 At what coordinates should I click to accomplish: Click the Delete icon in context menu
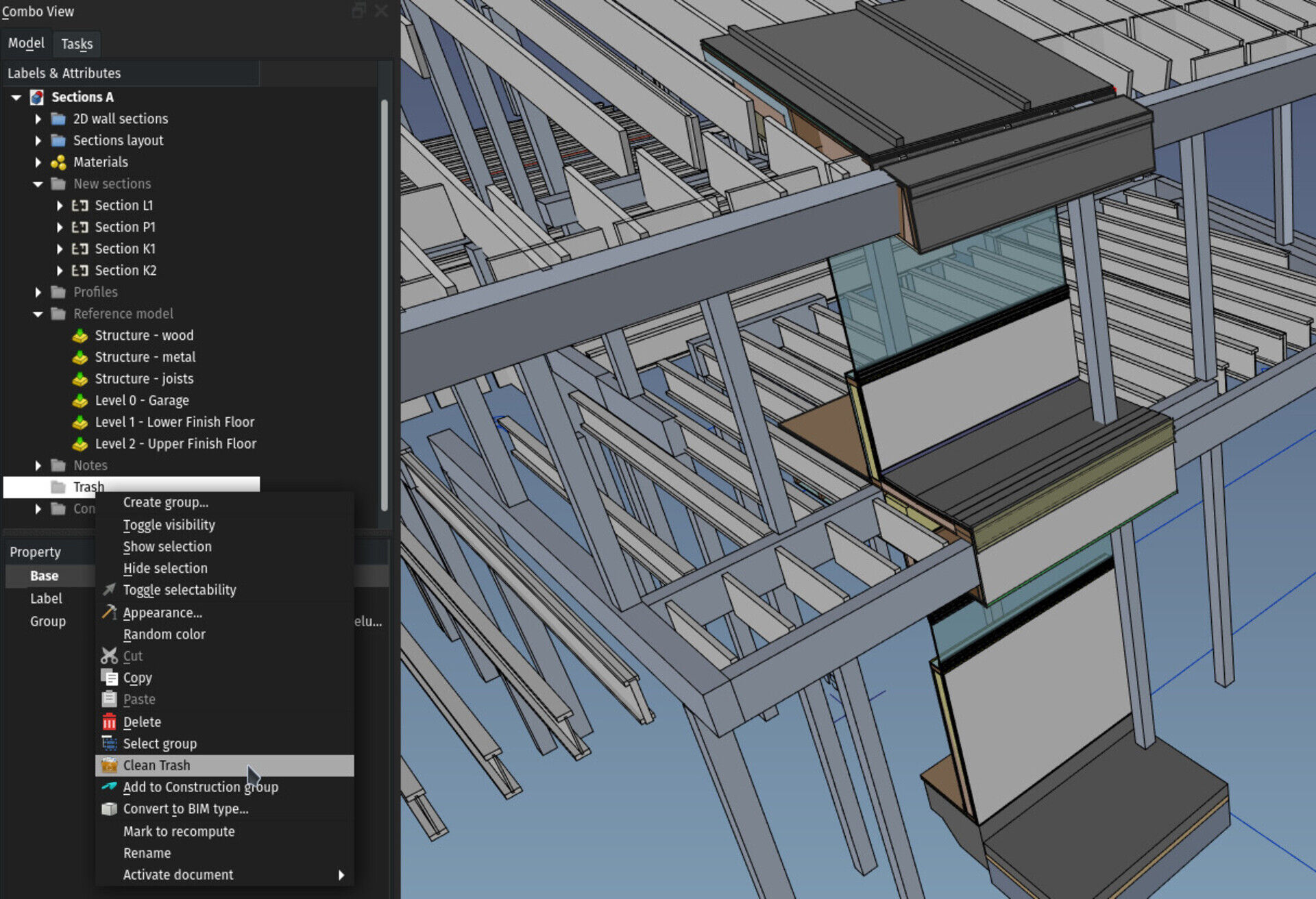pyautogui.click(x=108, y=721)
